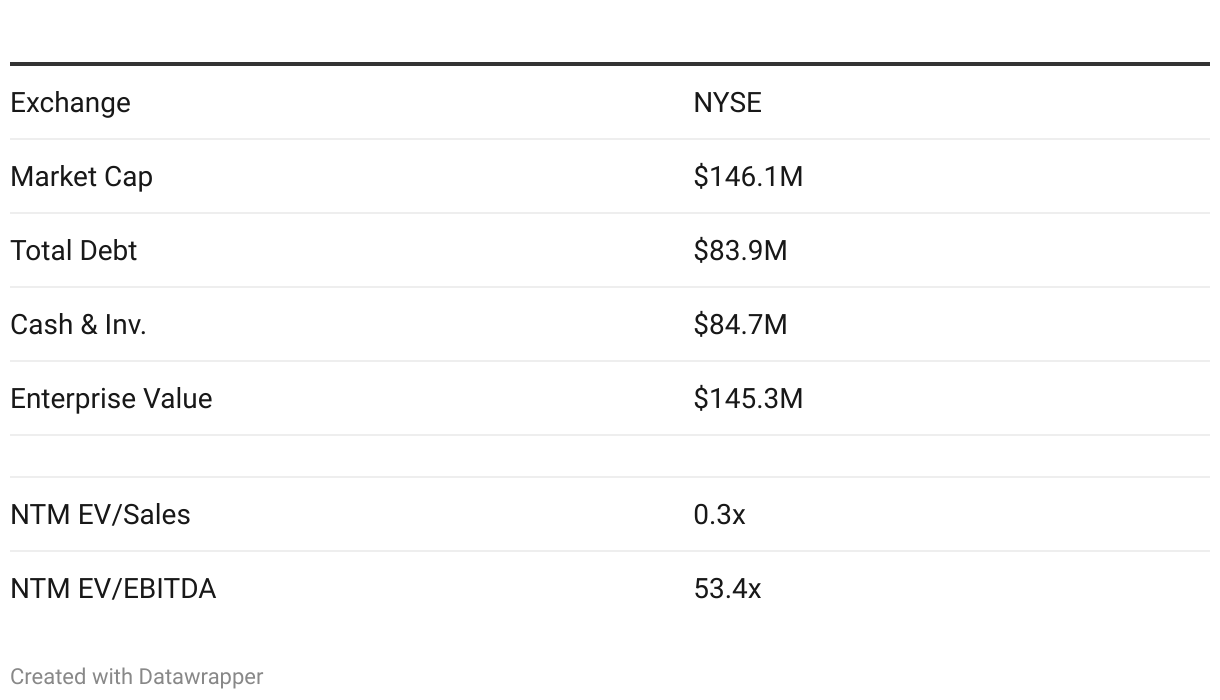
Task: Select the 0.3x multiple value
Action: pyautogui.click(x=719, y=515)
